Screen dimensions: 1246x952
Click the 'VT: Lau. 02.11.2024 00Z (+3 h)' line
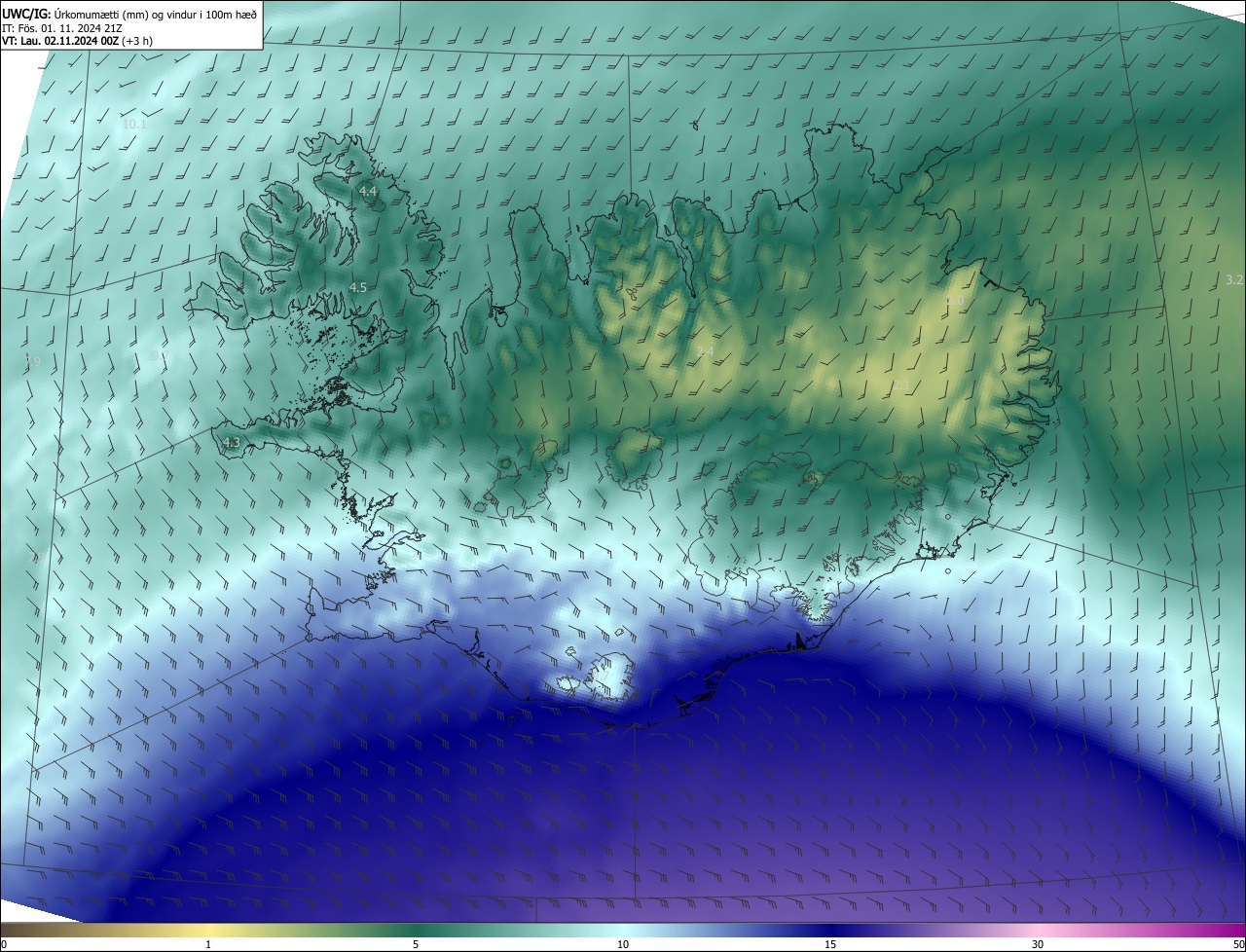[77, 41]
